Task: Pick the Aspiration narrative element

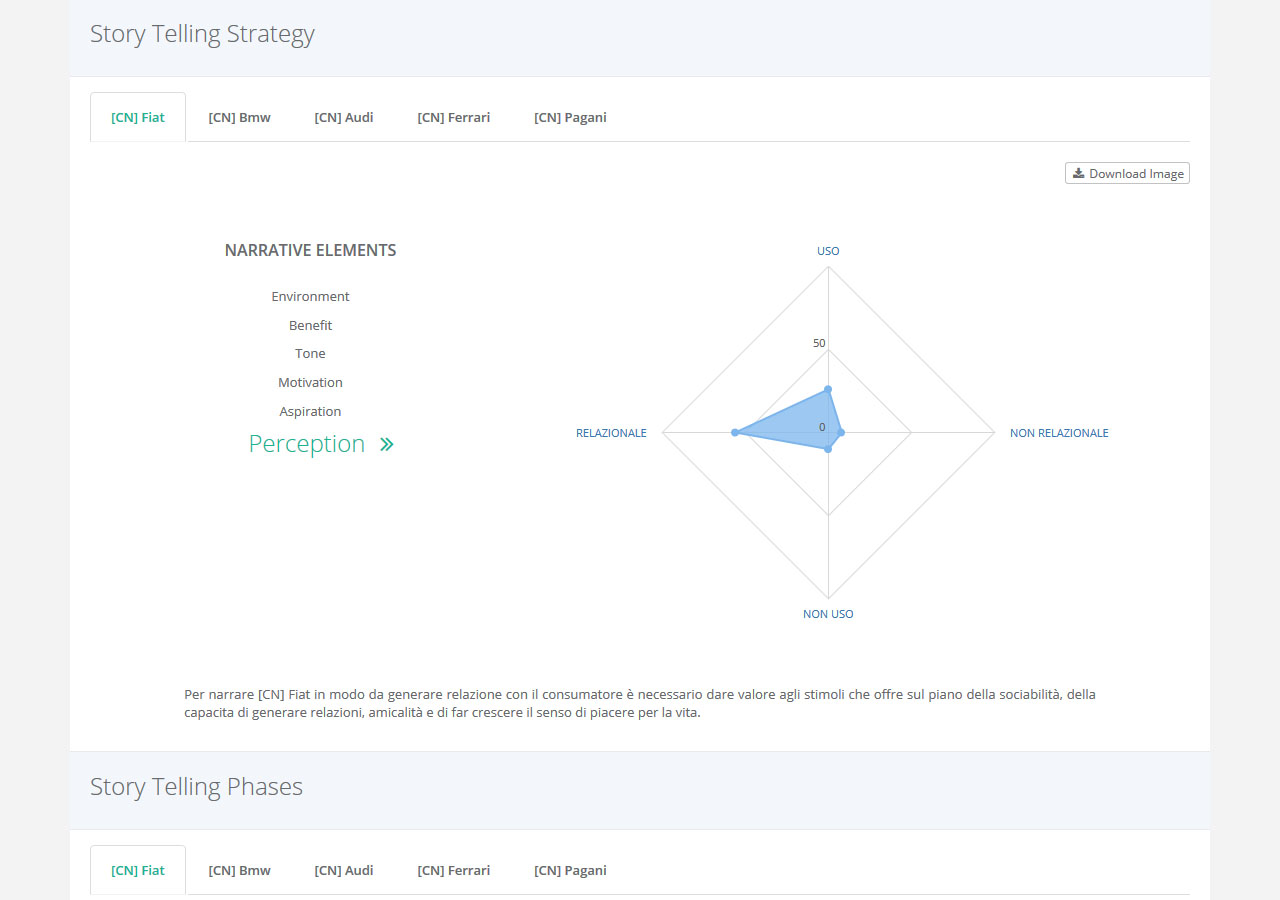Action: [310, 411]
